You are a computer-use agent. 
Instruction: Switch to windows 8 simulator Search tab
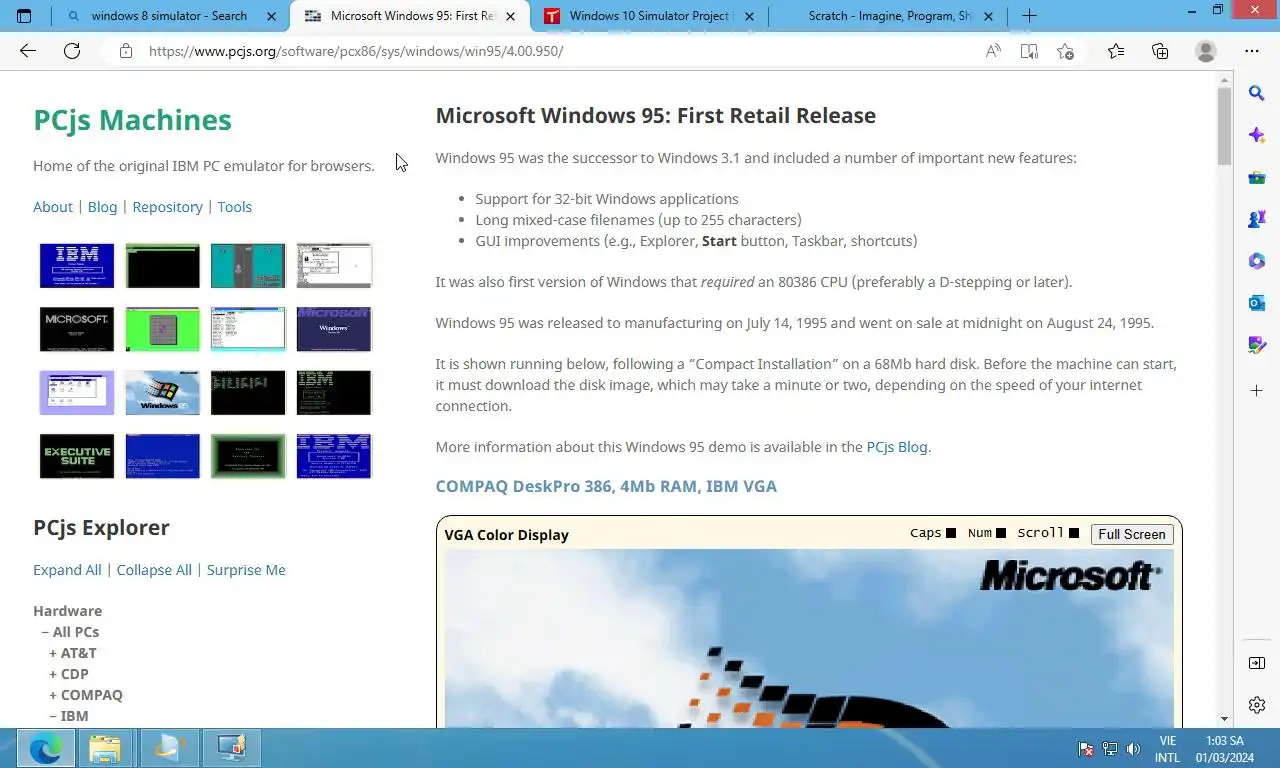point(168,16)
